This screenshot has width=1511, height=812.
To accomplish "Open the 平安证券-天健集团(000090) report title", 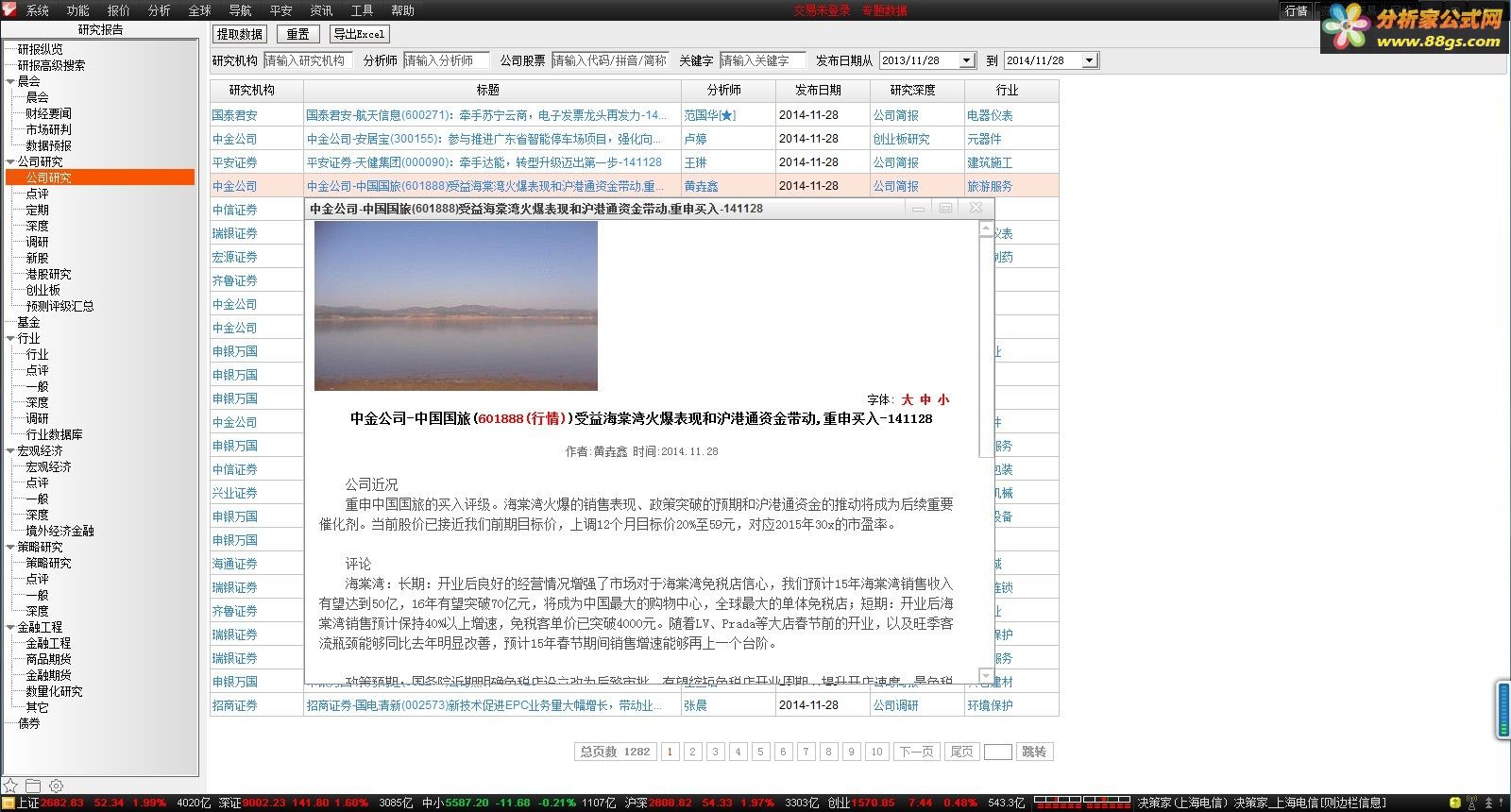I will click(x=484, y=162).
